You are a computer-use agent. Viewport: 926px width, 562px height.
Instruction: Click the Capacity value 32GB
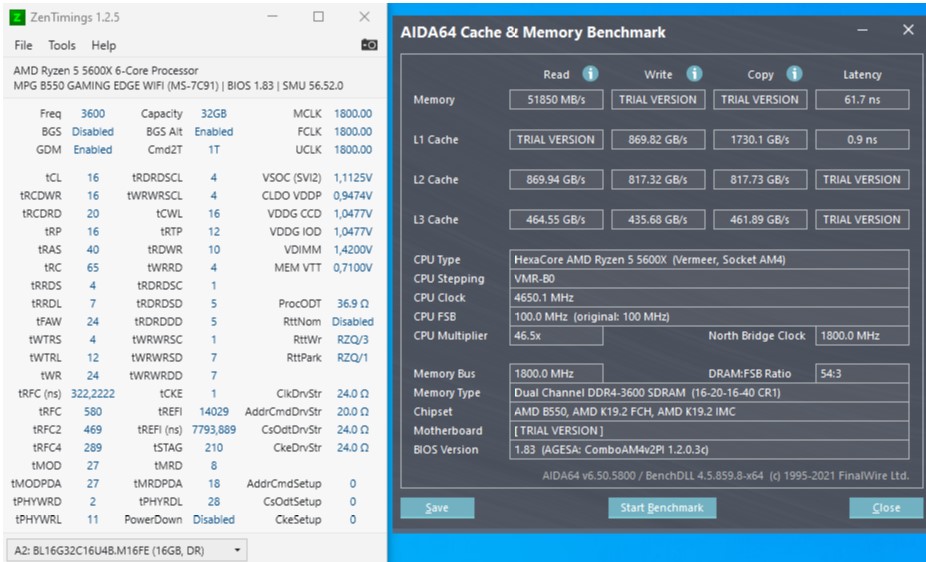214,114
